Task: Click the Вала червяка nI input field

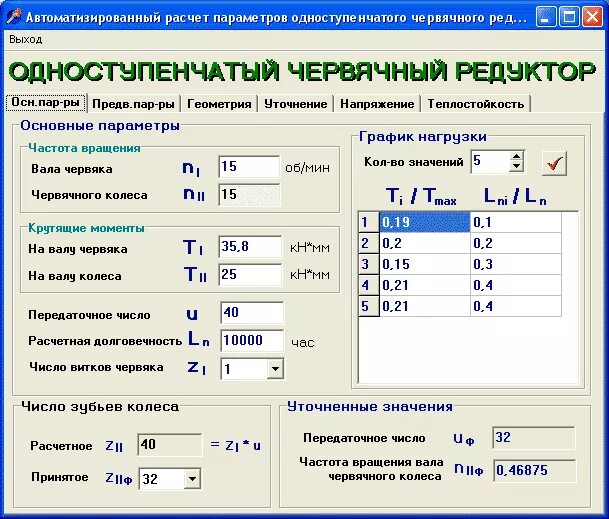Action: point(249,167)
